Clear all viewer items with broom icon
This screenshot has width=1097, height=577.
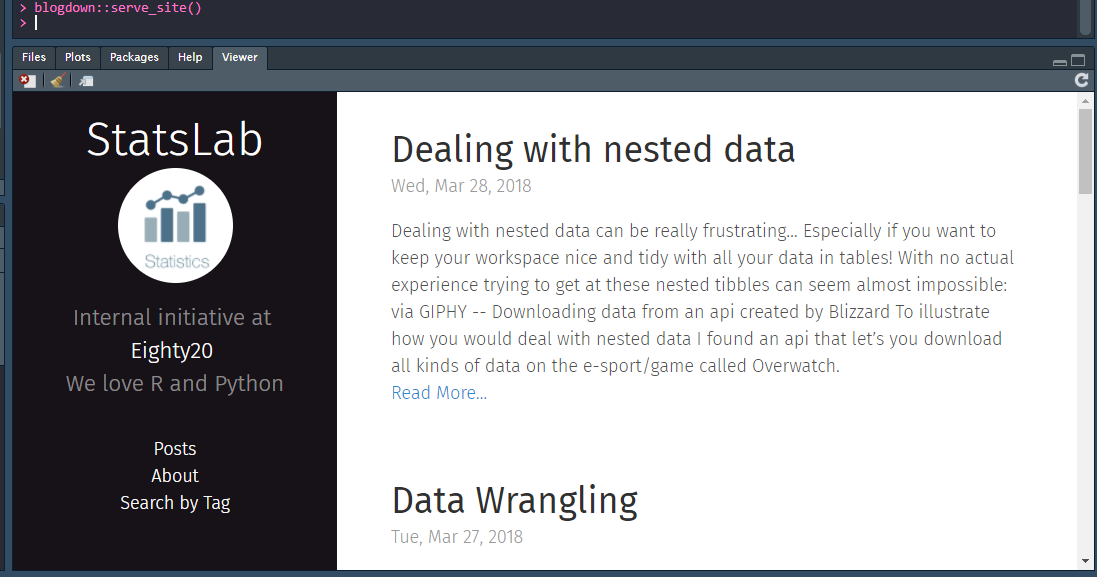pyautogui.click(x=58, y=81)
